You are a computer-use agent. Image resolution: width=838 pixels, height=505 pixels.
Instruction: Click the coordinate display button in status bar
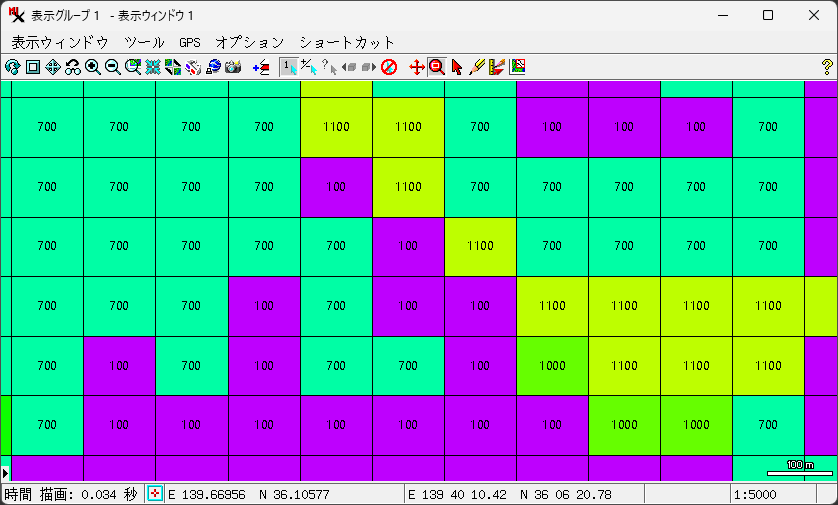[155, 494]
